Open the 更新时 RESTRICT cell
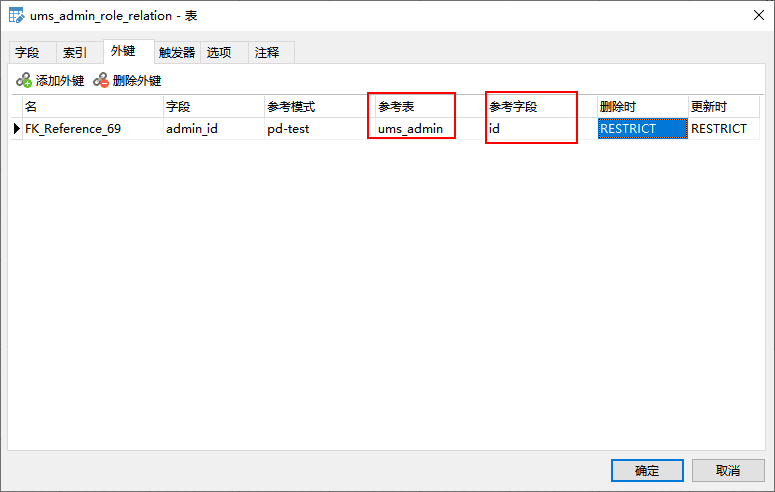Viewport: 775px width, 492px height. coord(724,129)
